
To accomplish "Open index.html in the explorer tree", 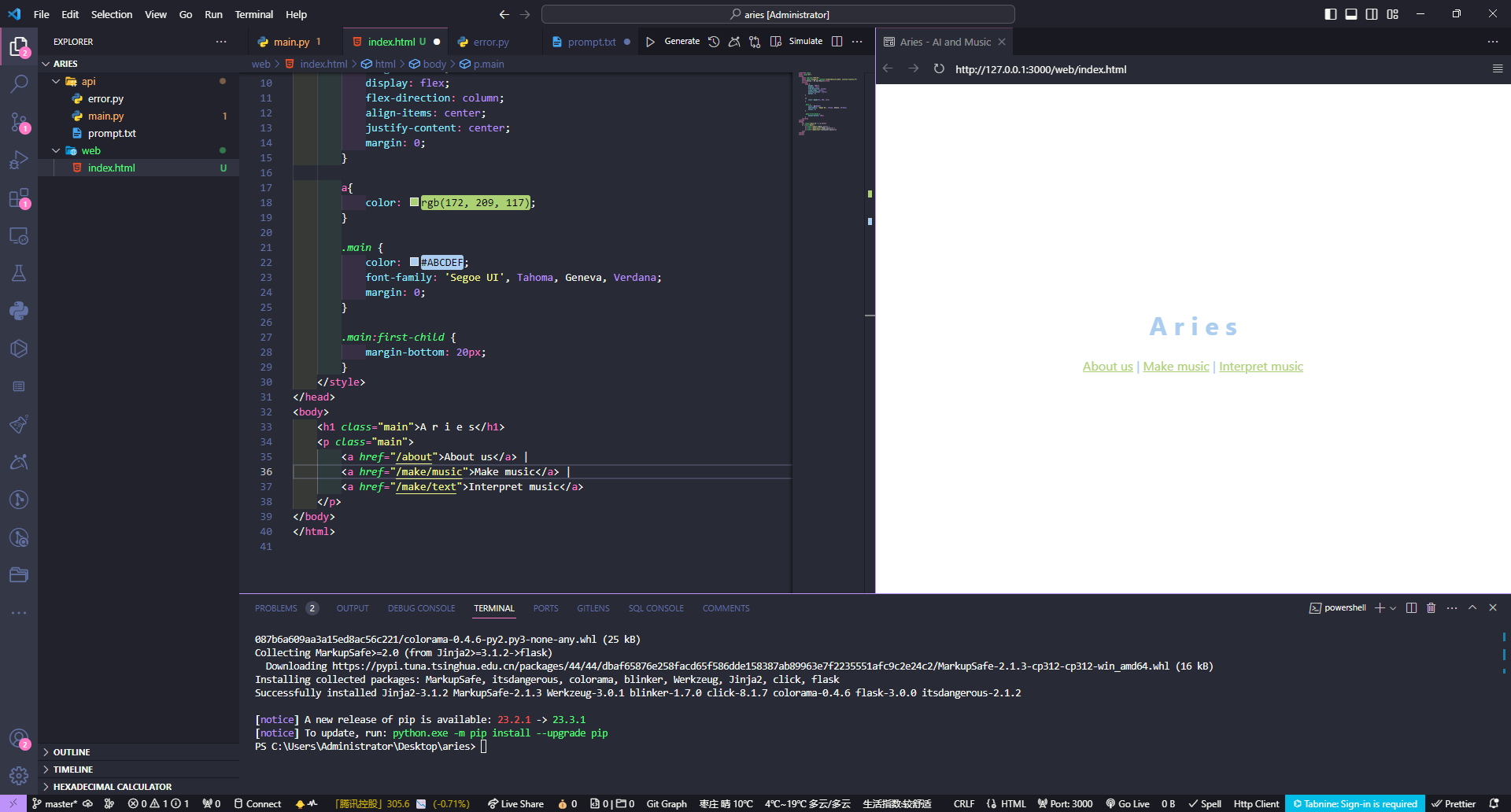I will click(x=139, y=168).
